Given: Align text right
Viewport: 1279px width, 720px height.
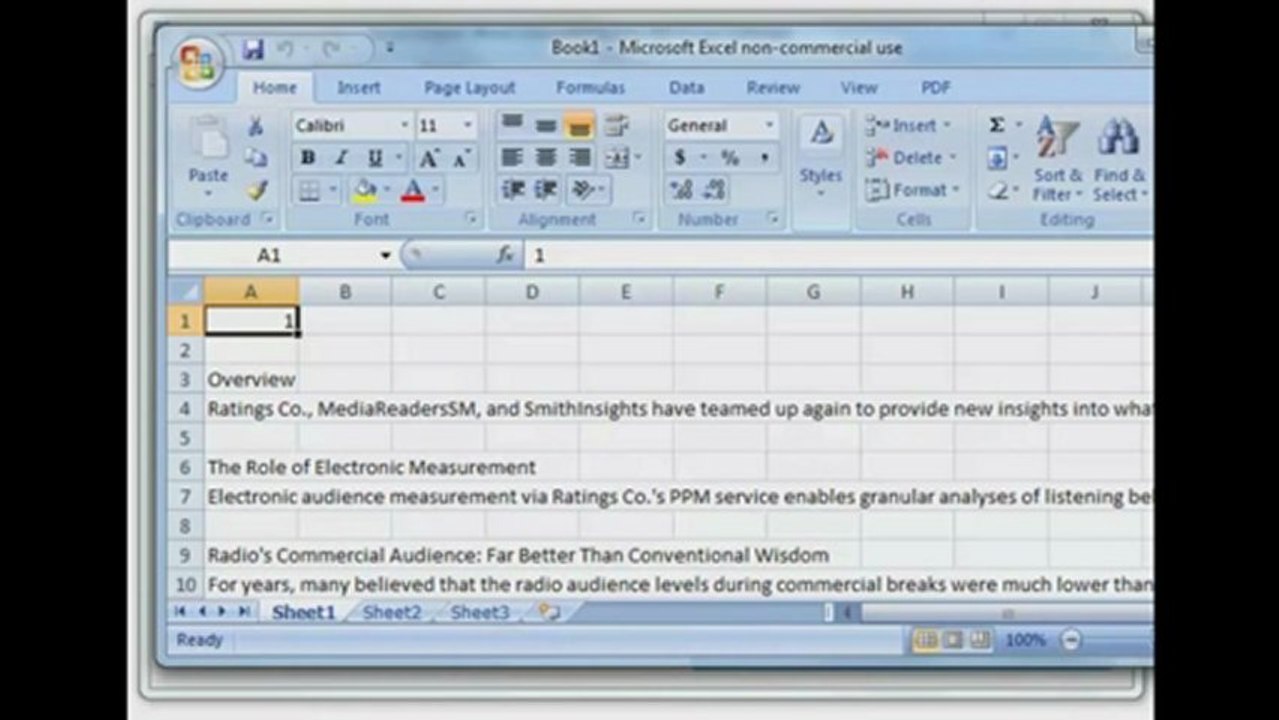Looking at the screenshot, I should (x=580, y=158).
